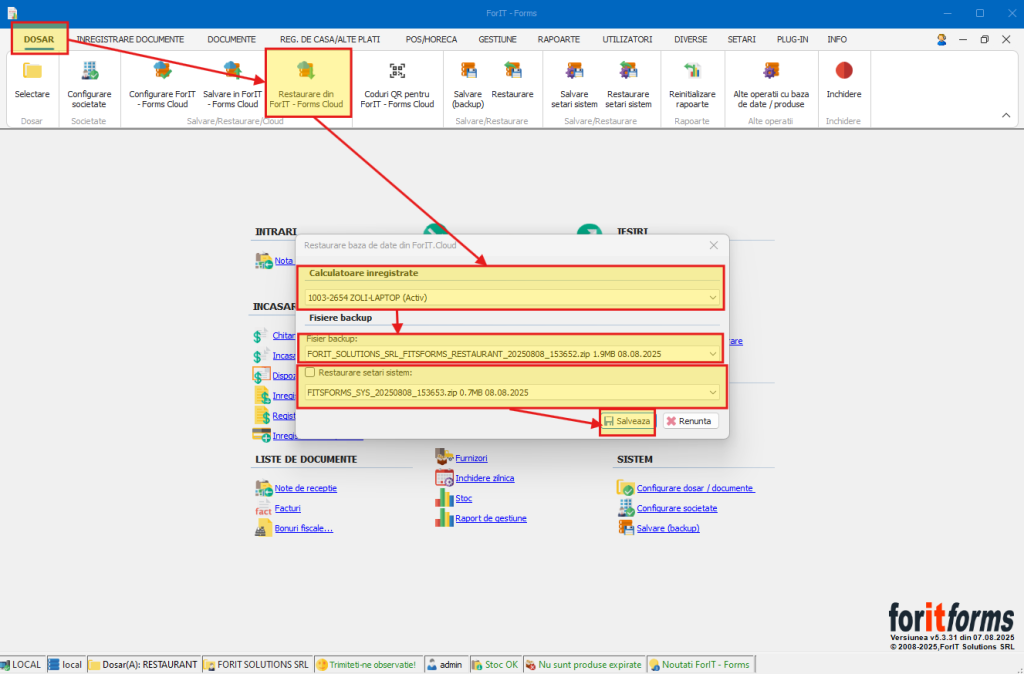The image size is (1024, 674).
Task: Click the Raport de gestiune icon
Action: [x=444, y=519]
